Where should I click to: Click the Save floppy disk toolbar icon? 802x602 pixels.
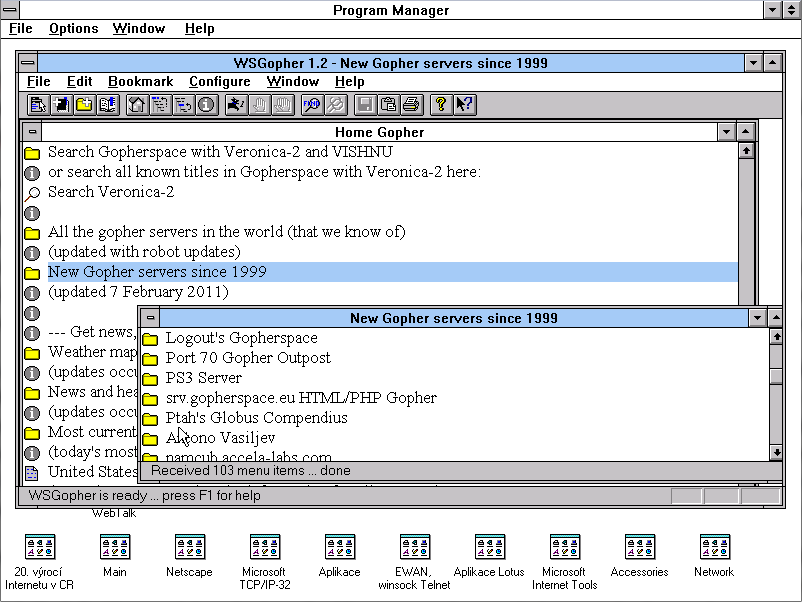365,105
